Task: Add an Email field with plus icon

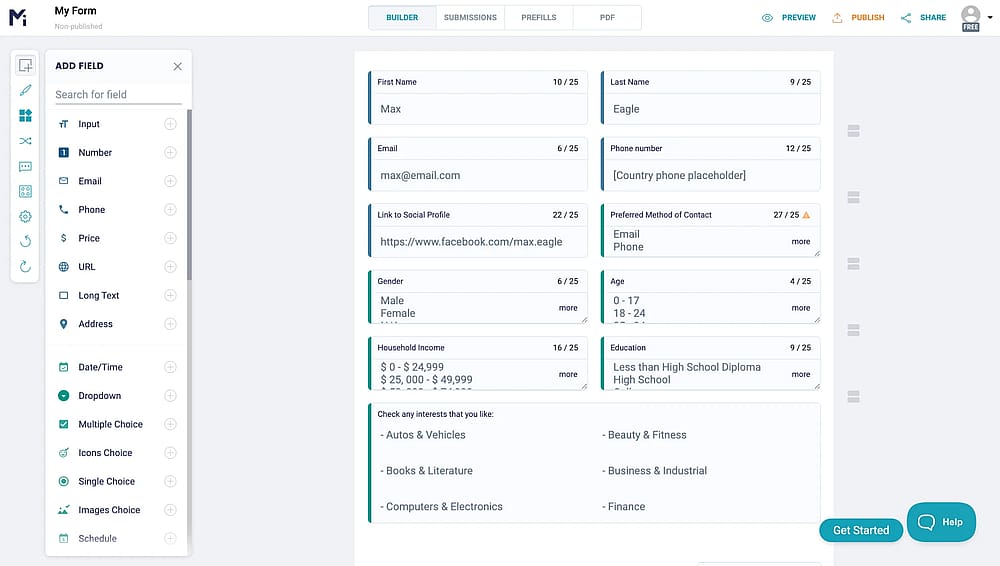Action: point(170,181)
